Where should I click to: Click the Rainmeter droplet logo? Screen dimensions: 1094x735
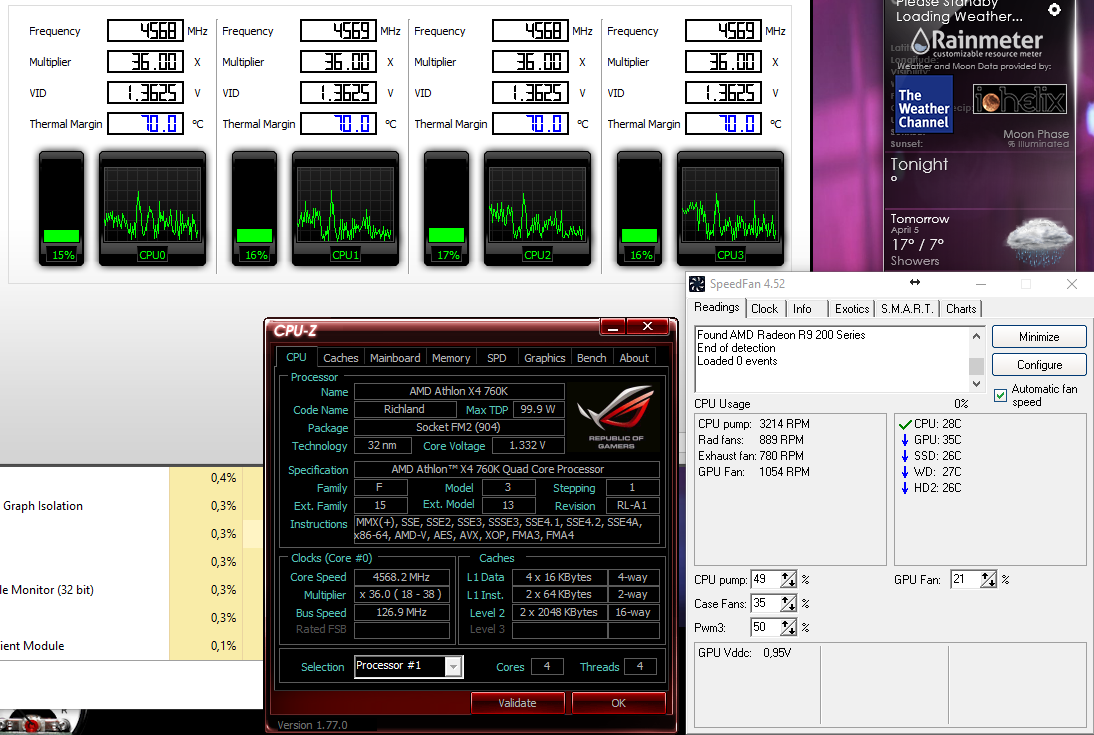[921, 41]
